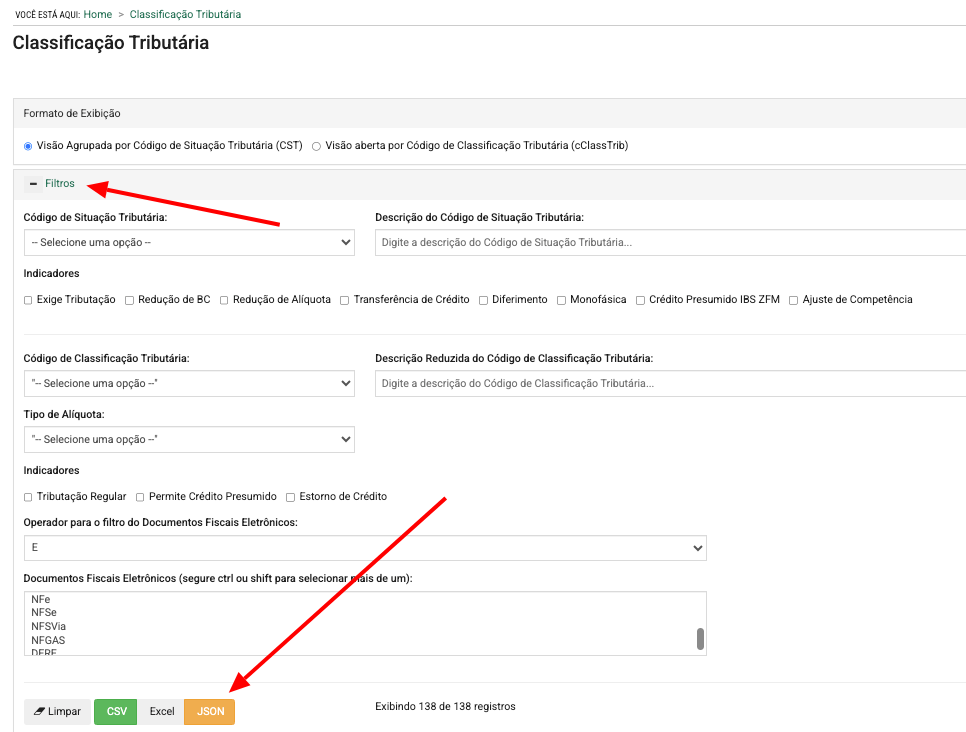Export the results as CSV
The height and width of the screenshot is (732, 966).
tap(117, 712)
